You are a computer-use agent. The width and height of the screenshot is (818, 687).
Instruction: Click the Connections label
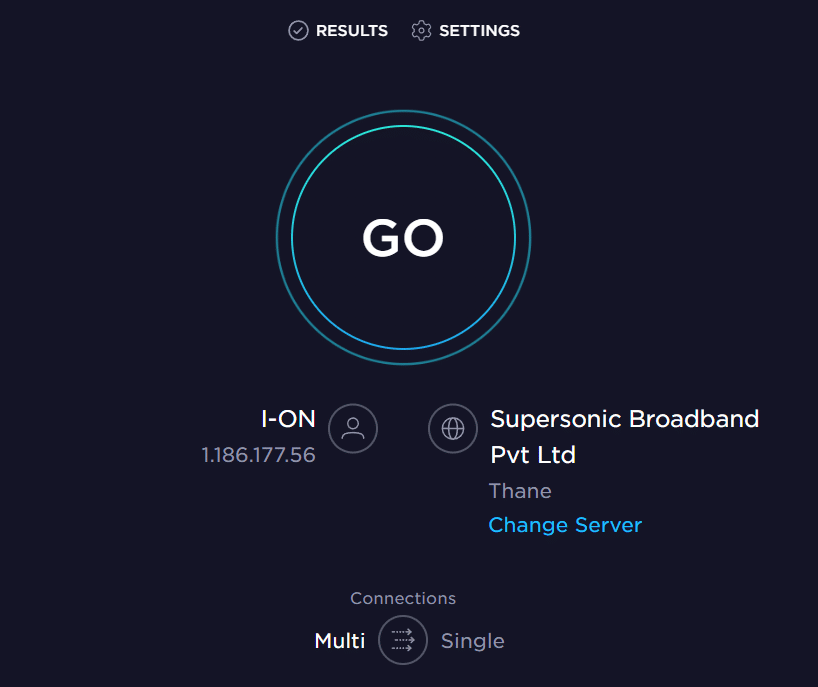[403, 598]
